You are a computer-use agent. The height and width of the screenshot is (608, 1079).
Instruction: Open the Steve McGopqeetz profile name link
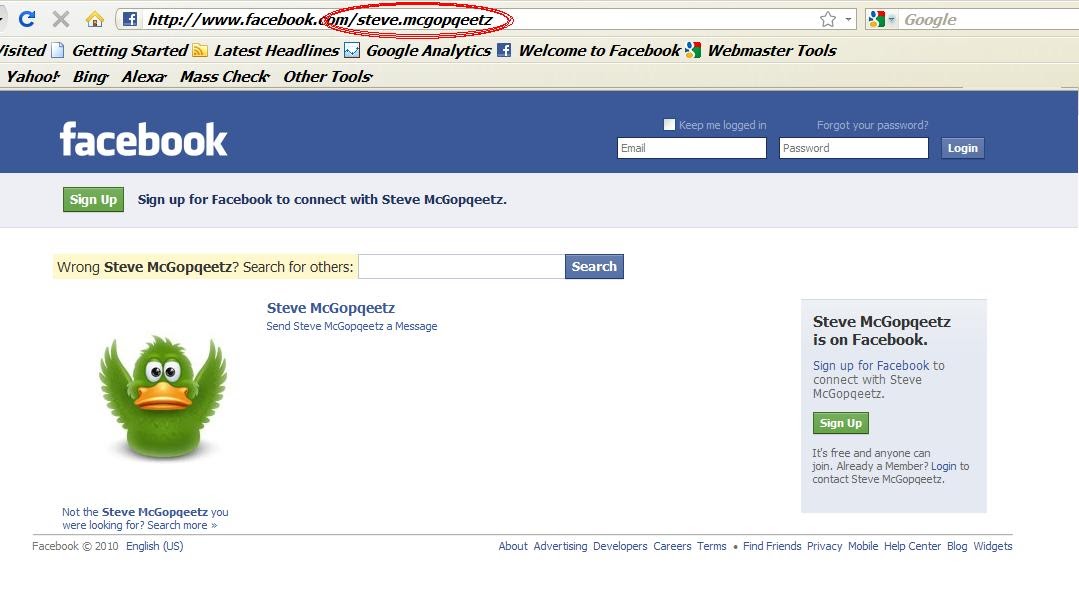[x=331, y=308]
